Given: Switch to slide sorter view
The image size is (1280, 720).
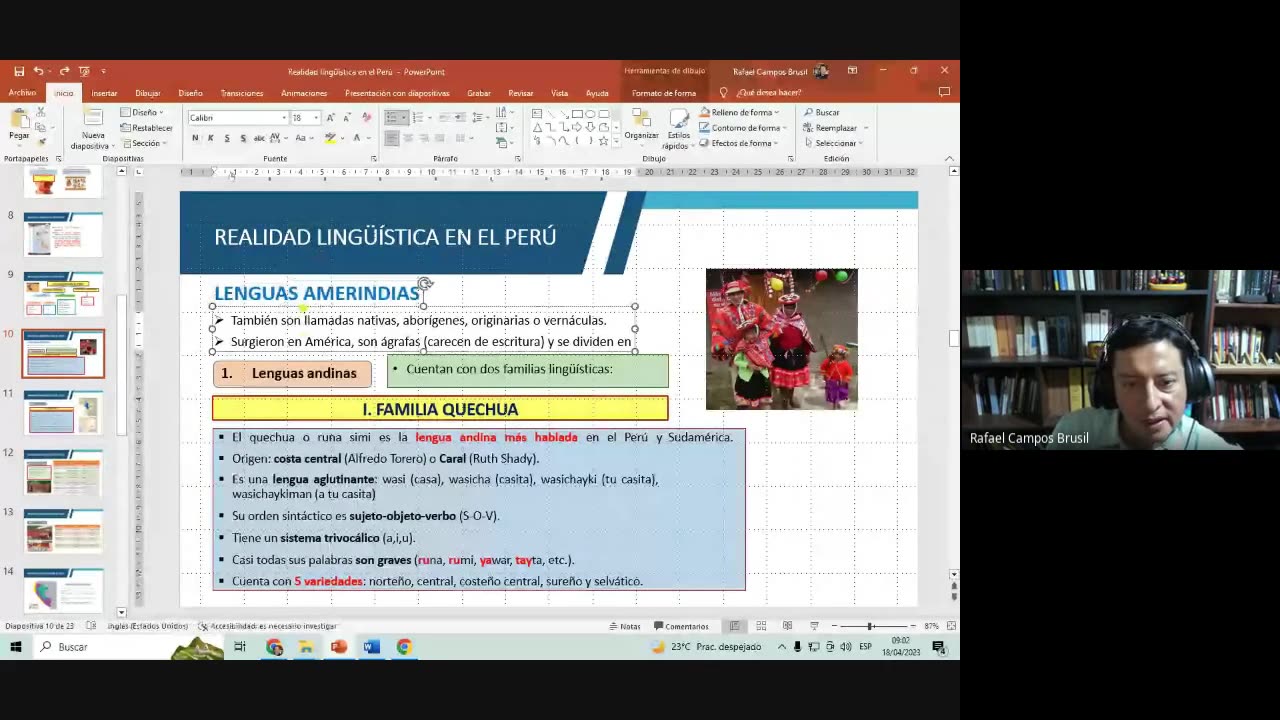Looking at the screenshot, I should coord(761,626).
